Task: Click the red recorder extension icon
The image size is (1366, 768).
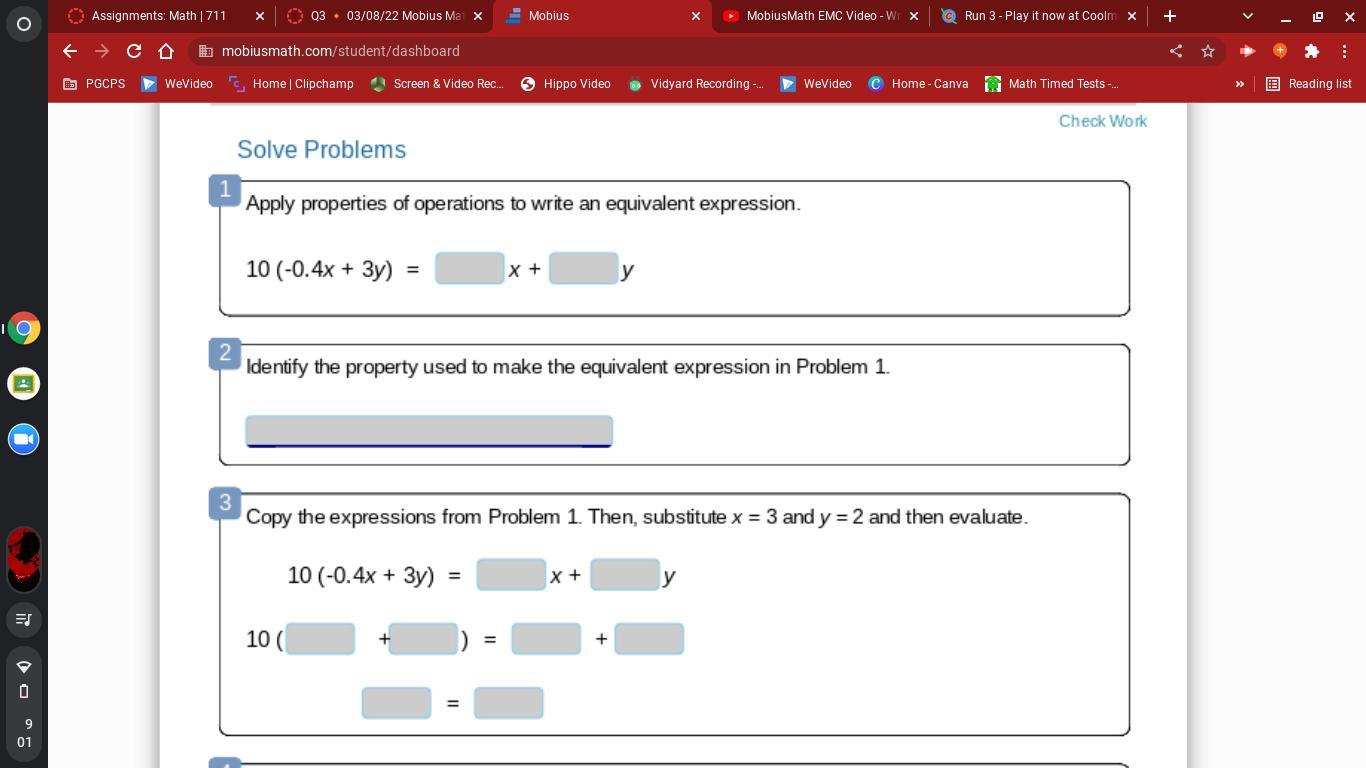Action: pos(1247,51)
